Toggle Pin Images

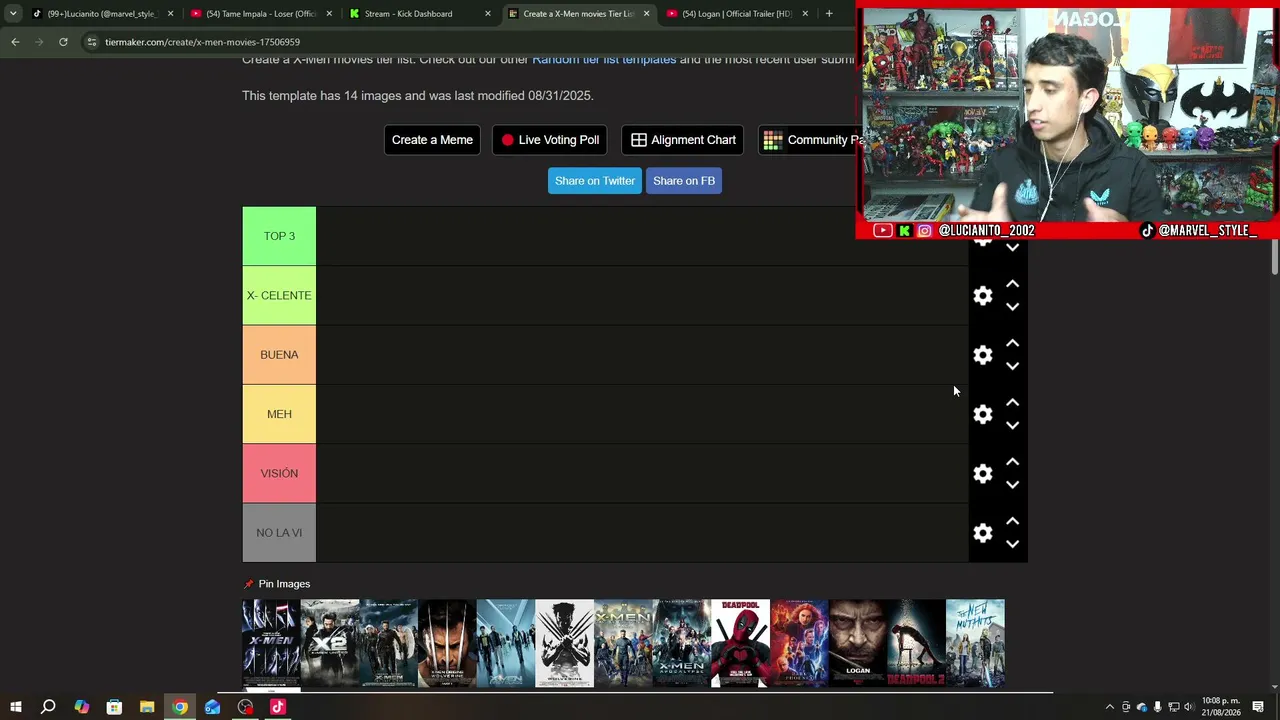click(277, 584)
